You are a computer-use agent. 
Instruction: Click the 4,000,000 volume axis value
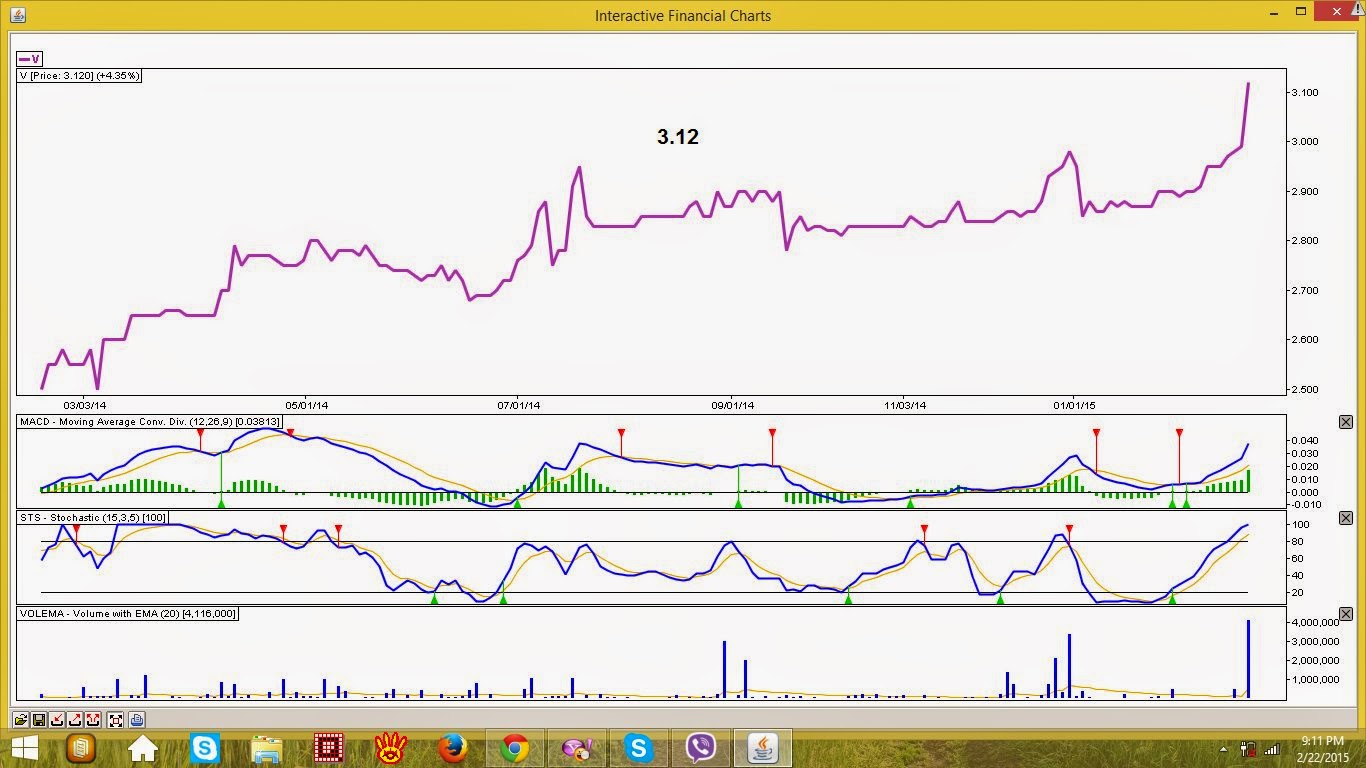[1316, 623]
